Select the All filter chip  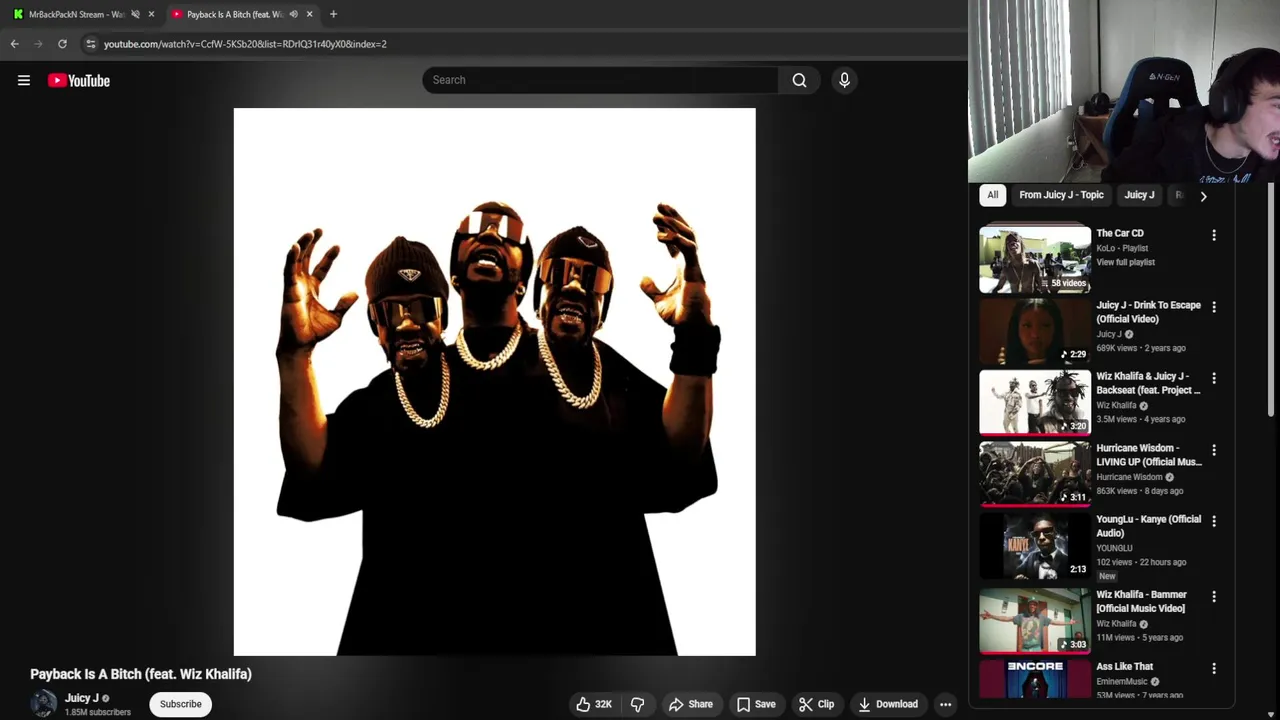[992, 195]
